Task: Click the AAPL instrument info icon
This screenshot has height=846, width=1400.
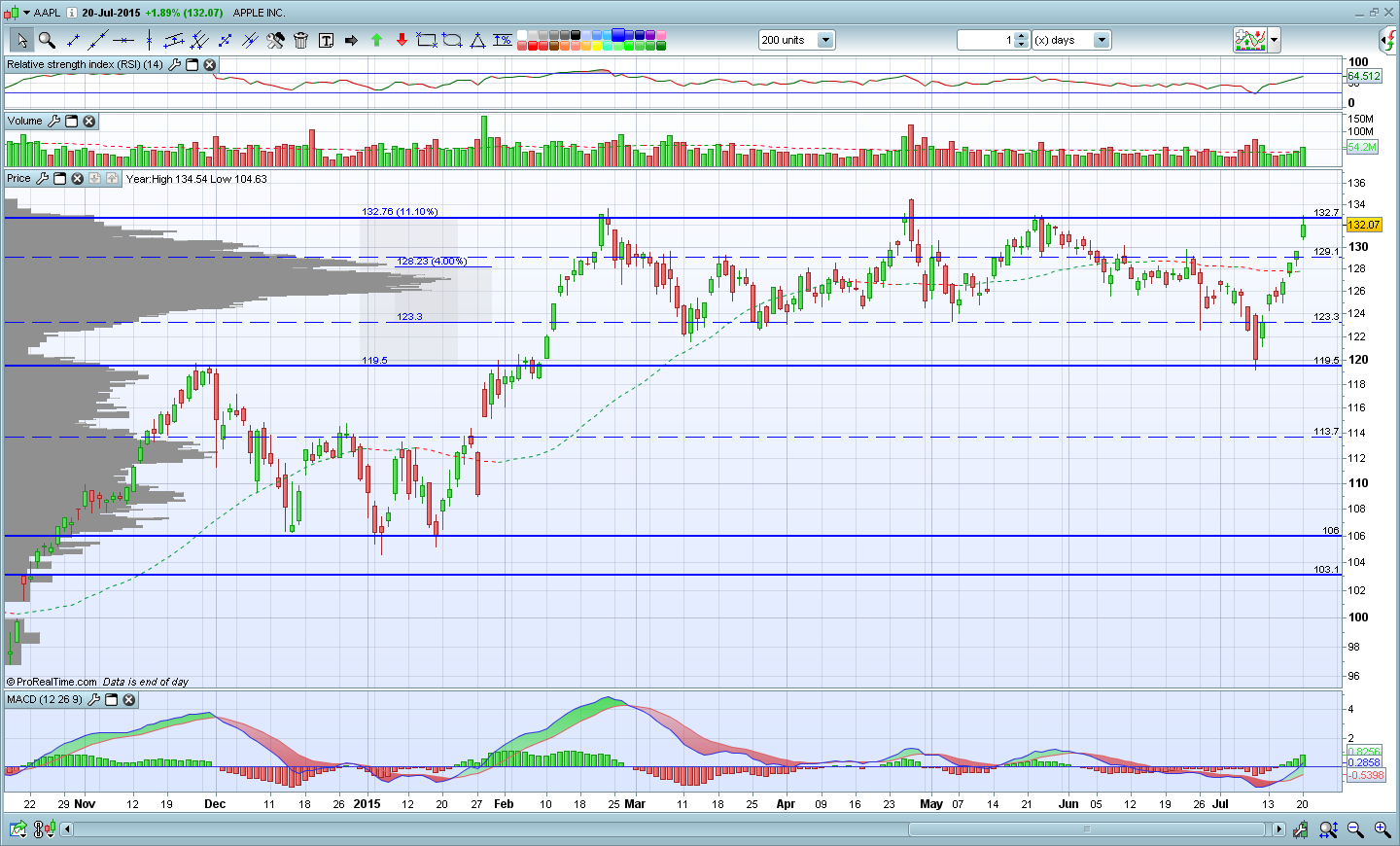Action: [72, 13]
